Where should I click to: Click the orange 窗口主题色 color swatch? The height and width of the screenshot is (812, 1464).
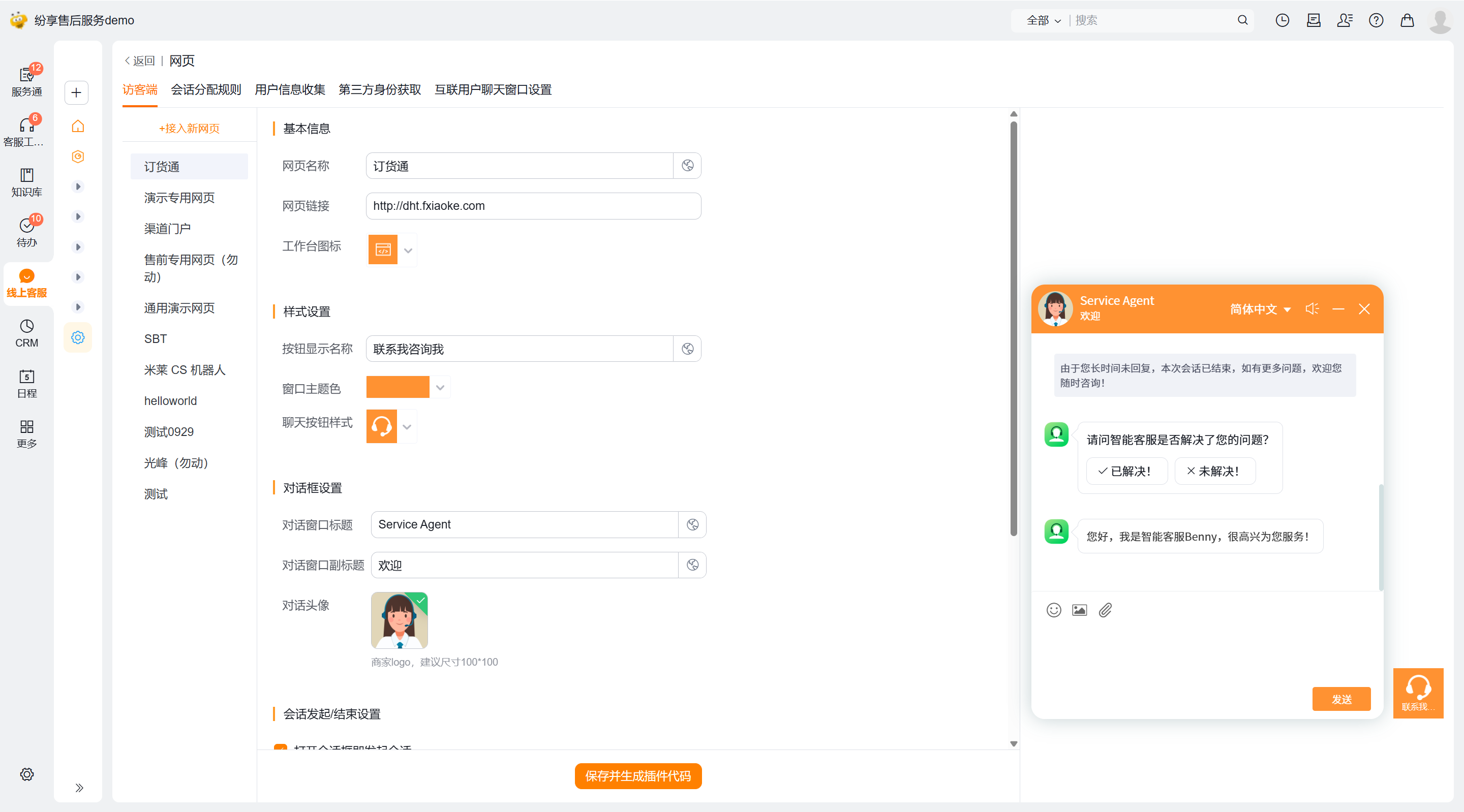click(397, 388)
